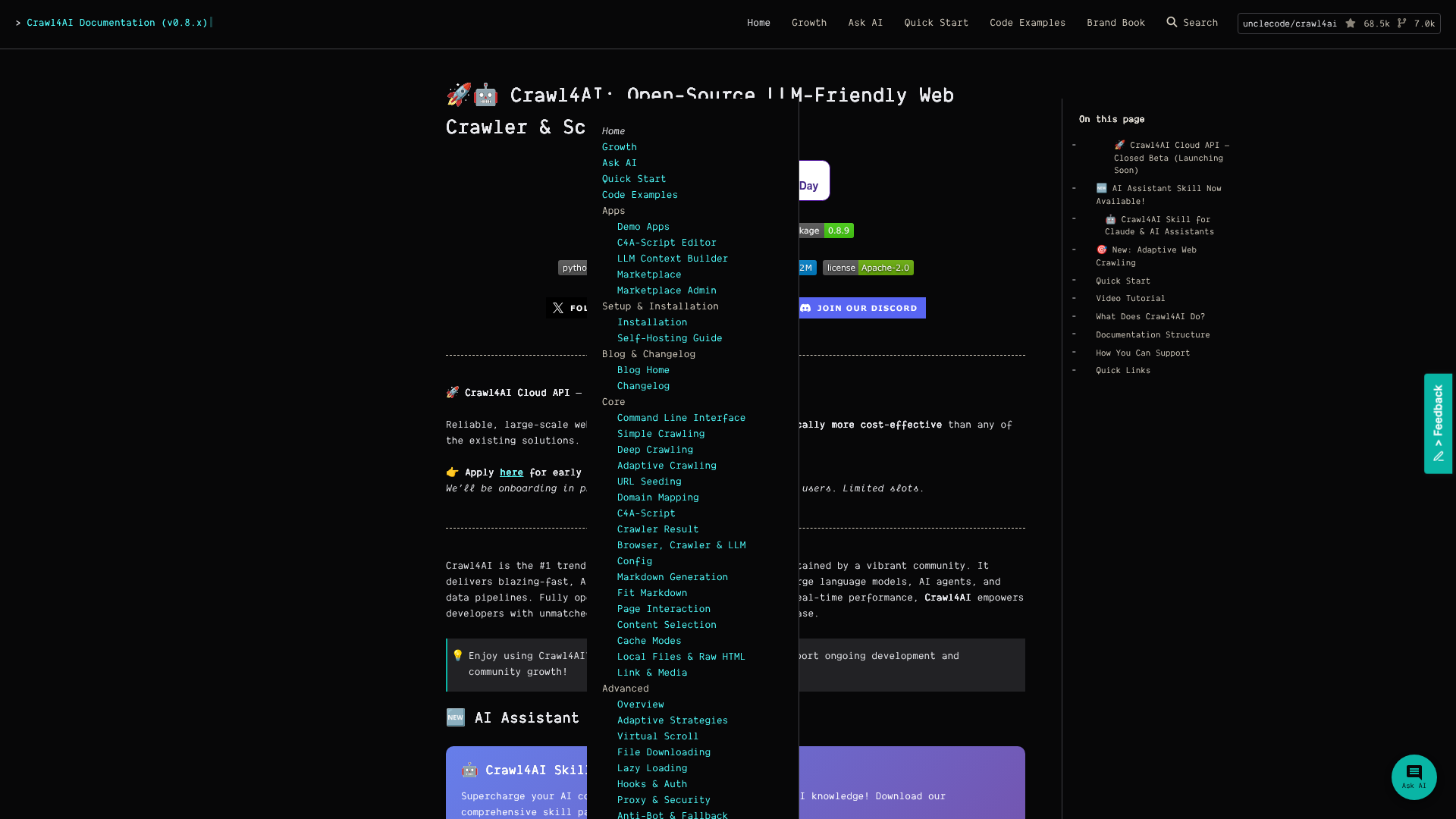Open Crawler Result sidebar link
This screenshot has height=819, width=1456.
(658, 529)
